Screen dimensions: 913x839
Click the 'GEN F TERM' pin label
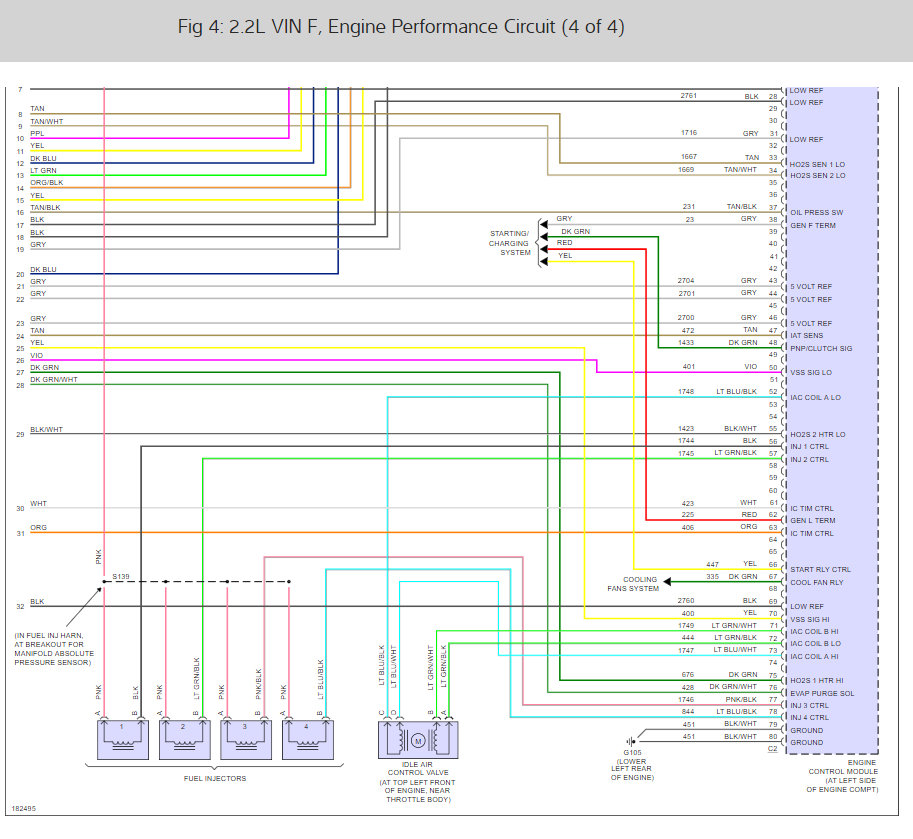pyautogui.click(x=813, y=225)
